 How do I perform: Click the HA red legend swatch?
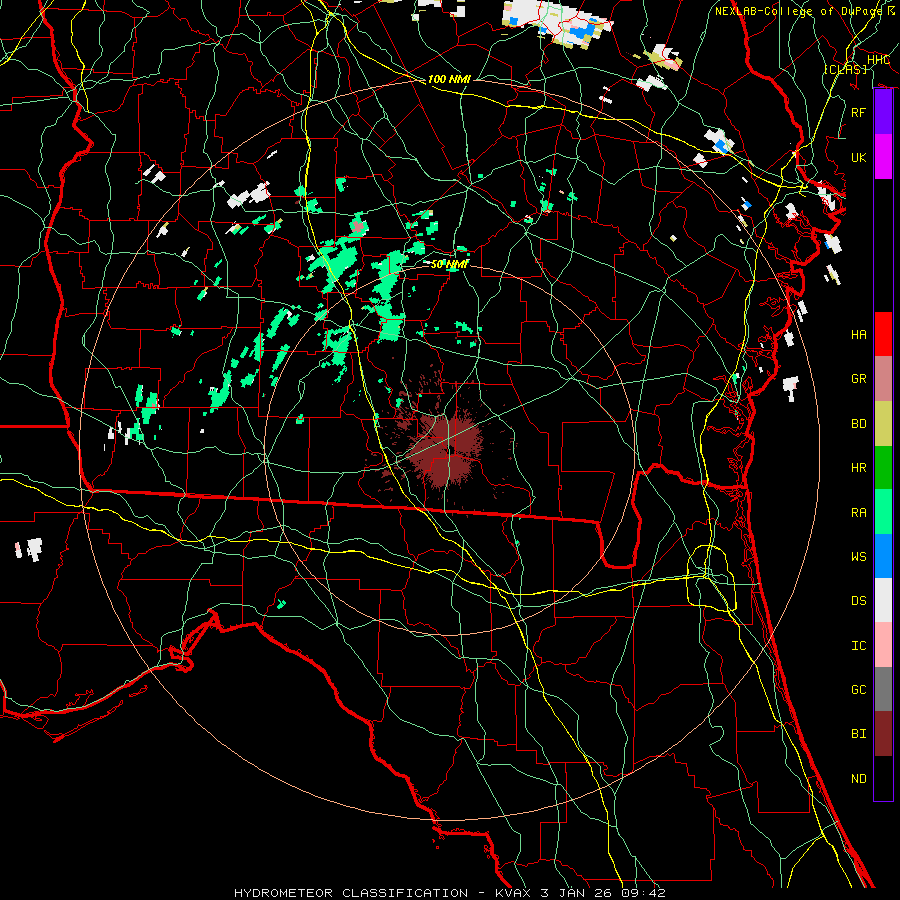883,334
